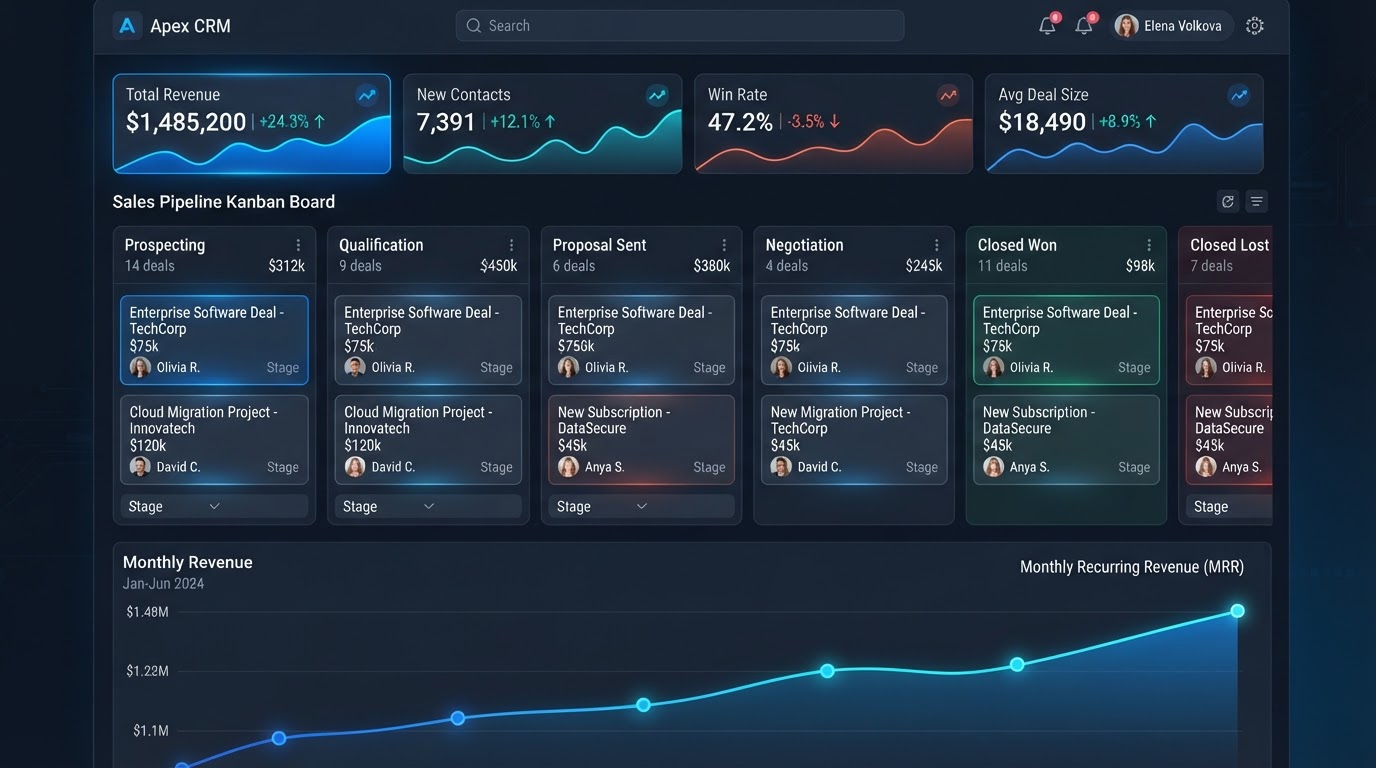The image size is (1376, 768).
Task: Click Anya S. avatar in Closed Won column
Action: pos(993,467)
